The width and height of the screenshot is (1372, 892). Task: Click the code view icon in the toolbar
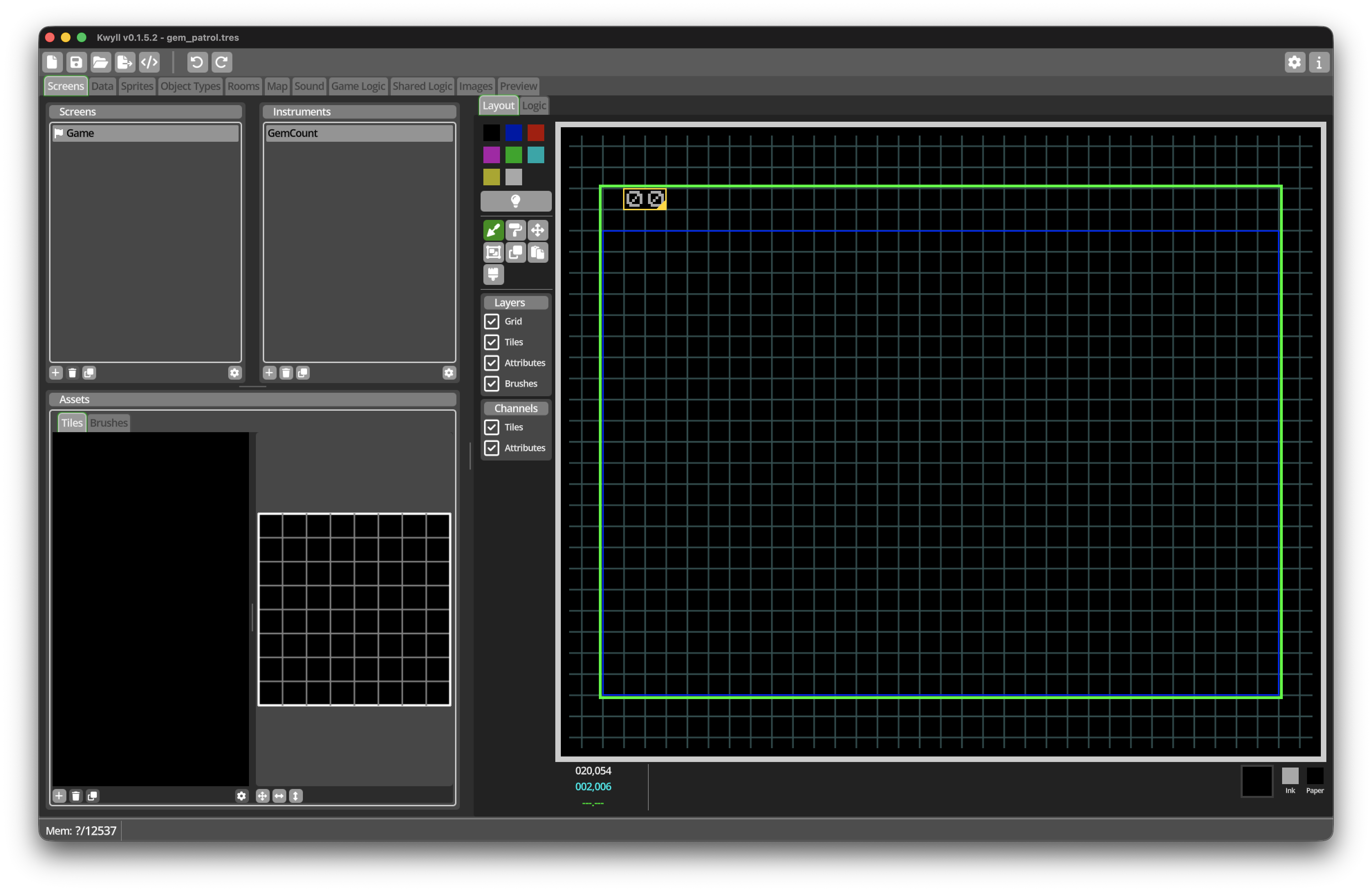click(x=149, y=62)
